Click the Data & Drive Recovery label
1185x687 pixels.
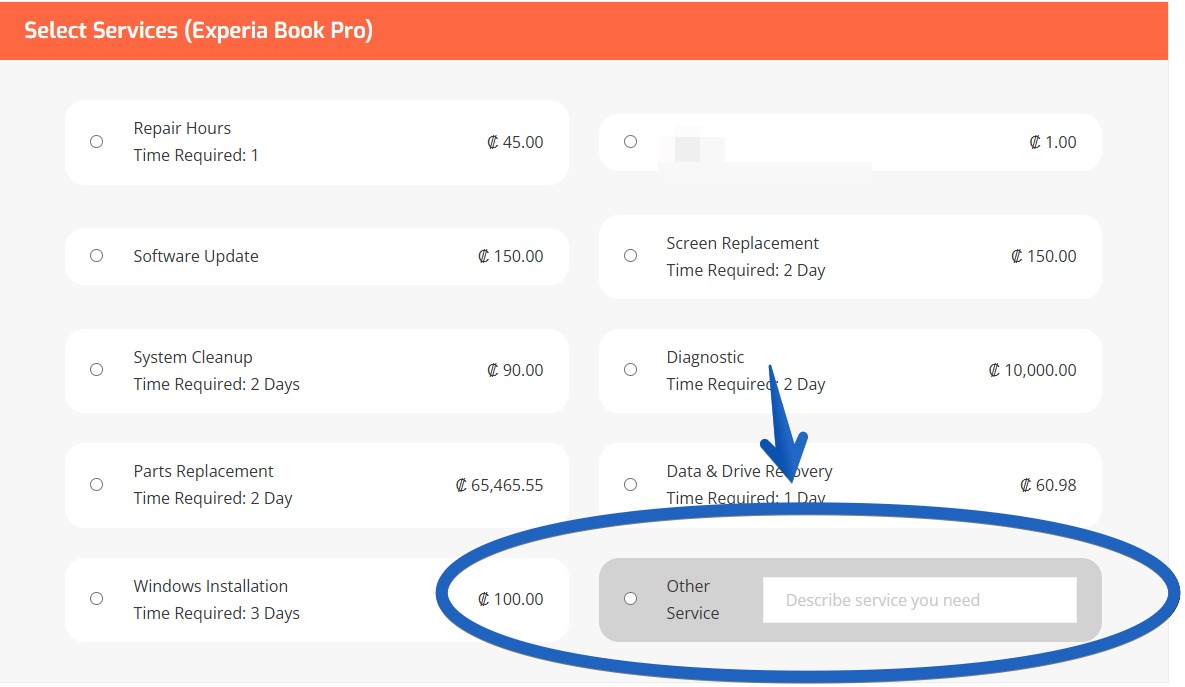[x=749, y=471]
